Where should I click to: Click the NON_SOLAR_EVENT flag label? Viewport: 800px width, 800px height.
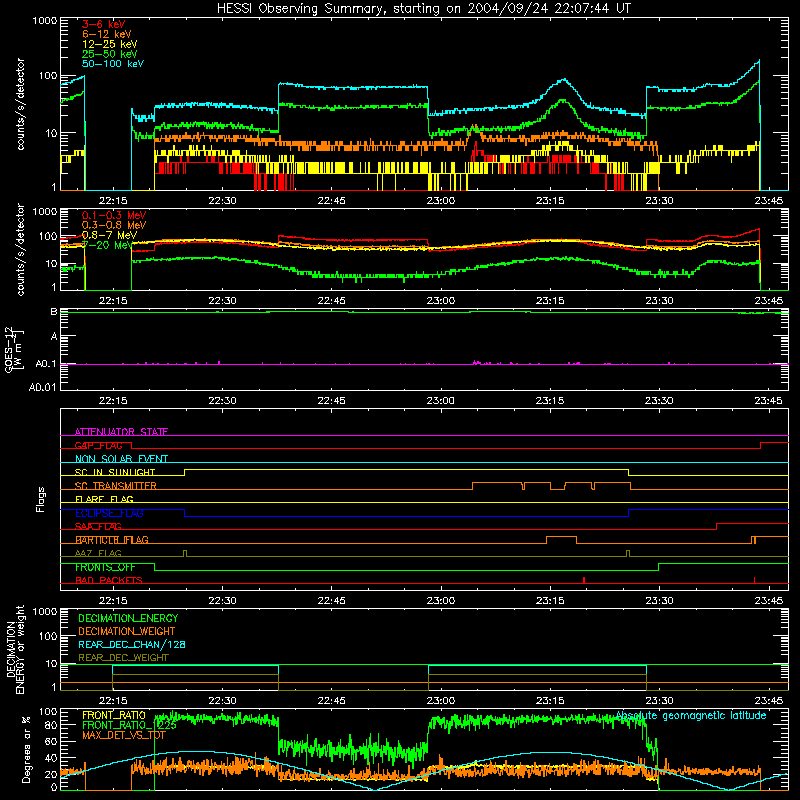click(x=121, y=459)
